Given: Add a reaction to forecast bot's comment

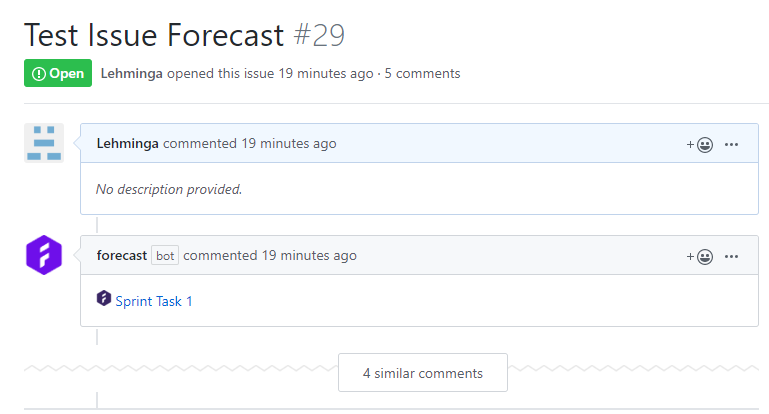Looking at the screenshot, I should 699,257.
